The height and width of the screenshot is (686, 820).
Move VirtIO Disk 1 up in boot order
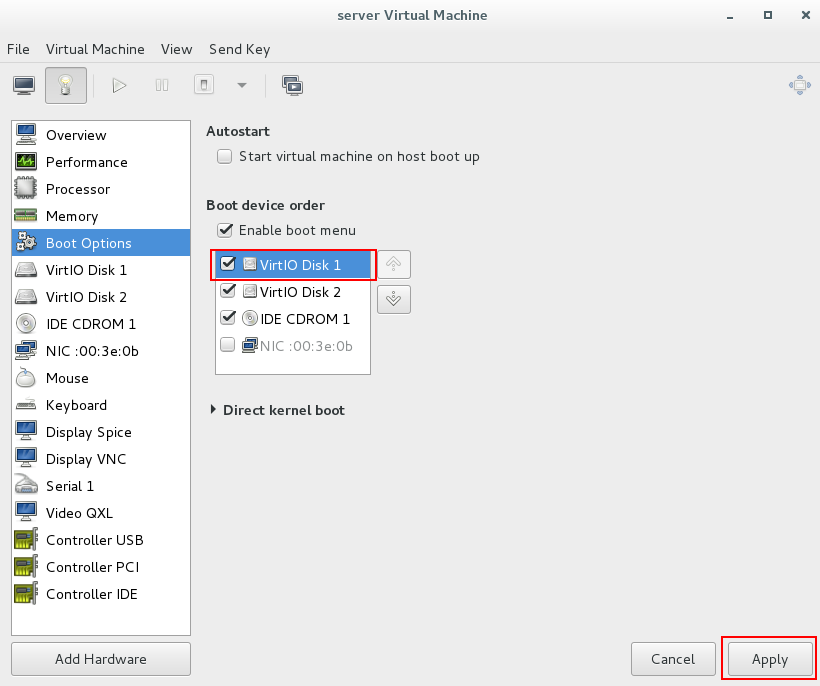394,265
